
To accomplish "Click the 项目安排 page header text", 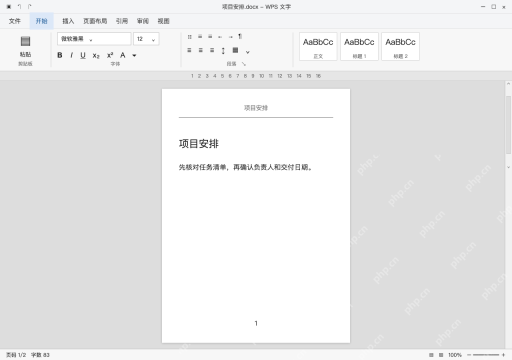I will tap(256, 108).
